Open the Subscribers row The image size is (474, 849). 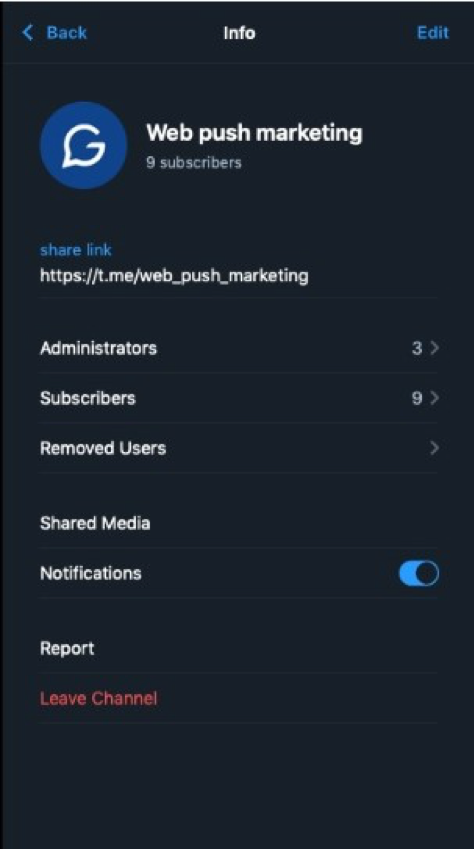[x=238, y=399]
